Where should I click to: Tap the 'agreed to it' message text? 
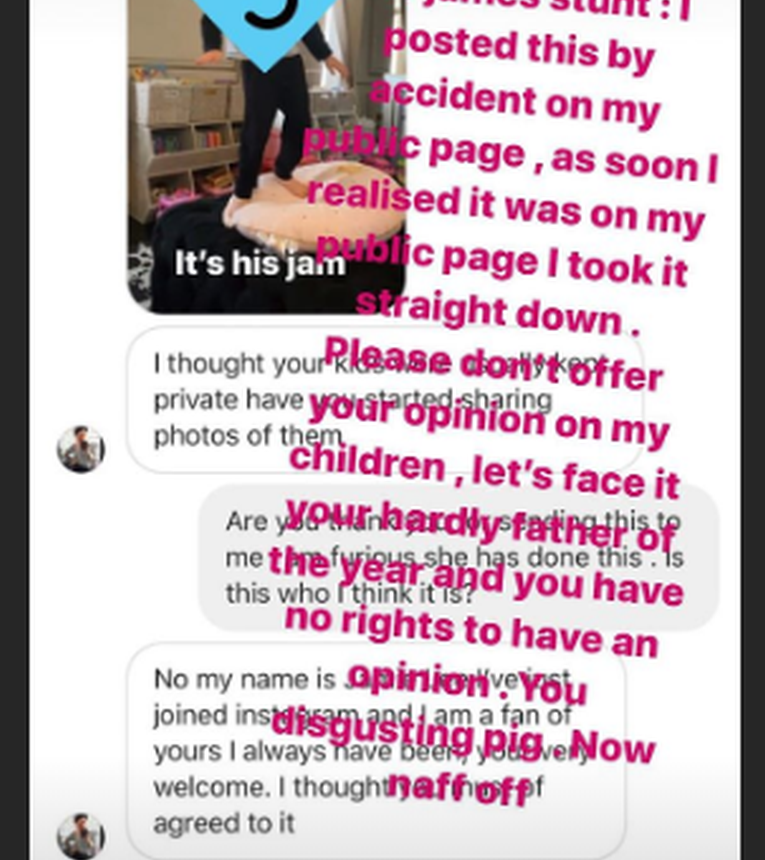pyautogui.click(x=224, y=823)
